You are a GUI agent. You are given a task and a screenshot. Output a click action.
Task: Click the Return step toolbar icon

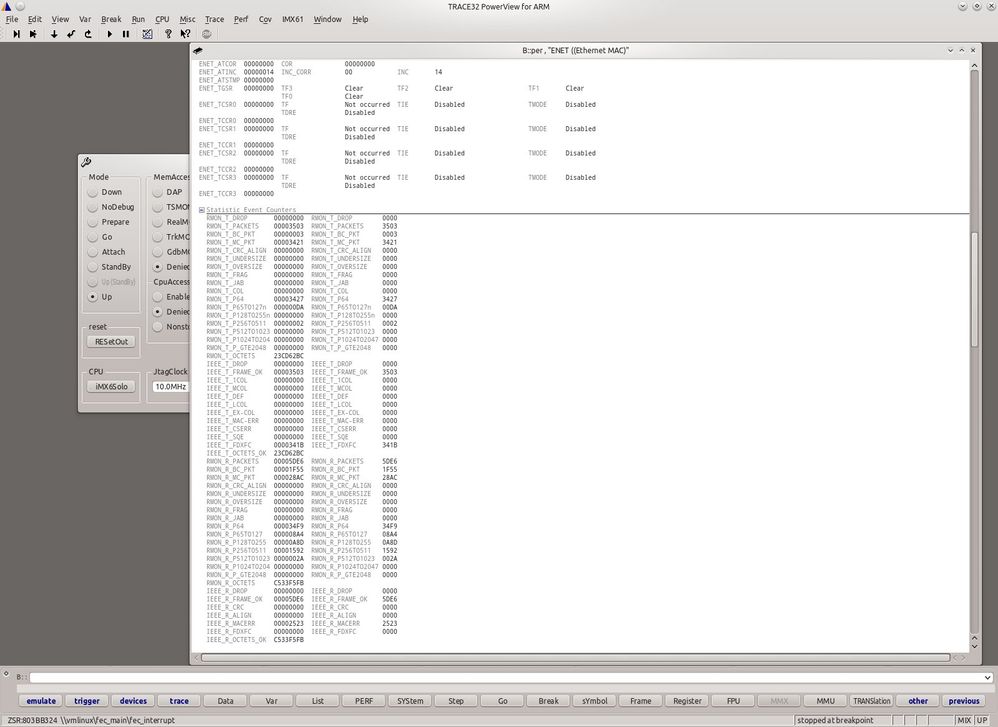[71, 34]
